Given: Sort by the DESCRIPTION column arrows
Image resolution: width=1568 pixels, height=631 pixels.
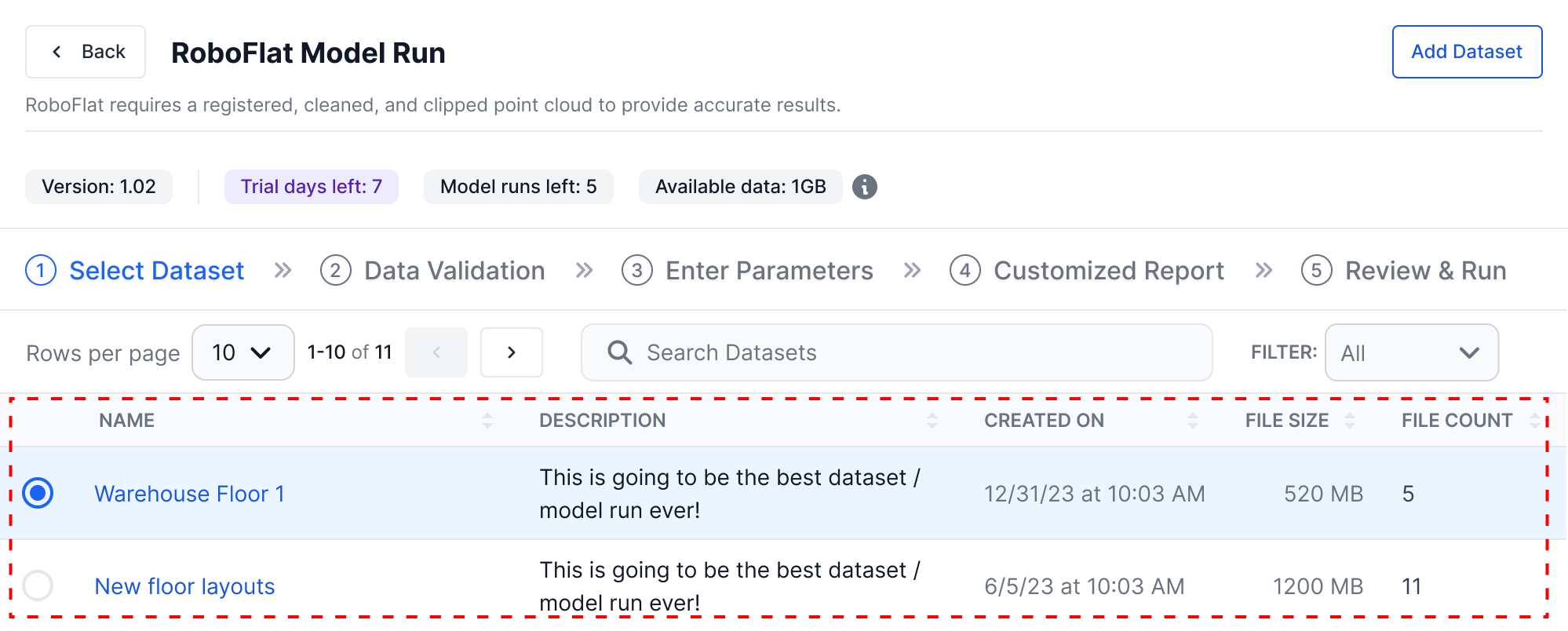Looking at the screenshot, I should 932,421.
